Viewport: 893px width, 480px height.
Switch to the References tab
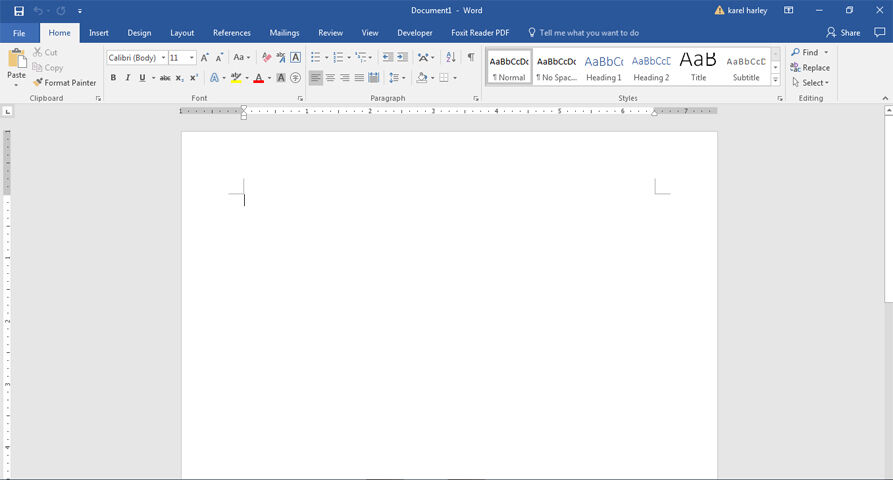232,33
